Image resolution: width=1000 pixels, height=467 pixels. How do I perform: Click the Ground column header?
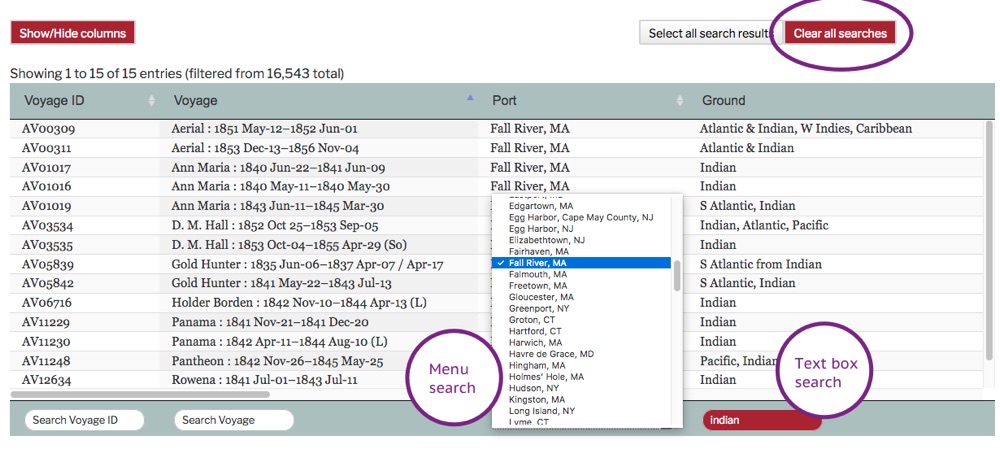pos(724,101)
